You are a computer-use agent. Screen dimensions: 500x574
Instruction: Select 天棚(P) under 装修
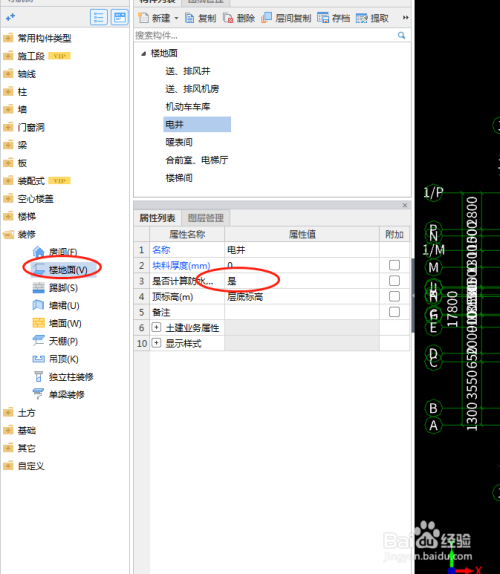coord(55,341)
